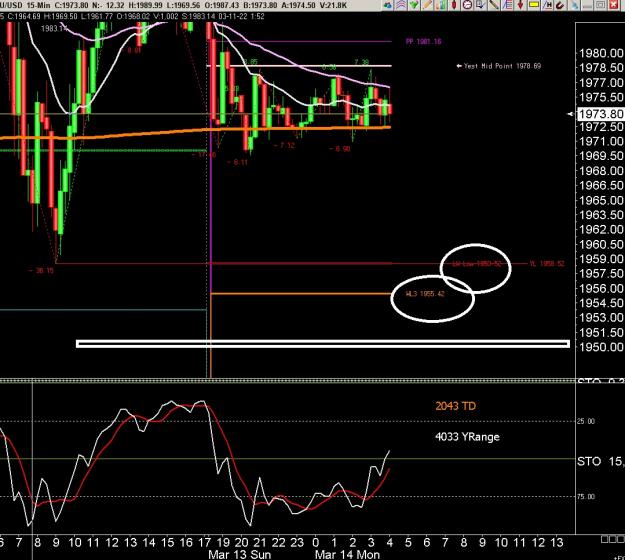Click the orange 2043 TD text
625x560 pixels.
[455, 406]
